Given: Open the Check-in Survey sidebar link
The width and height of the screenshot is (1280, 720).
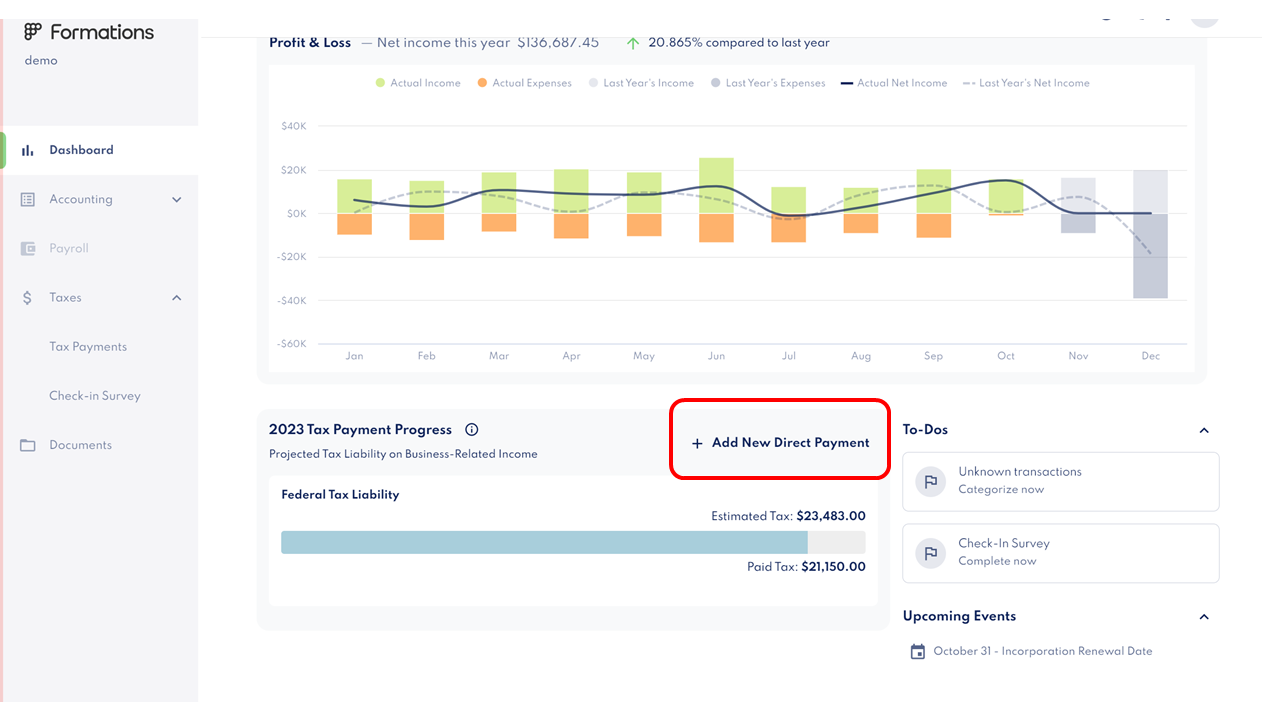Looking at the screenshot, I should coord(95,395).
